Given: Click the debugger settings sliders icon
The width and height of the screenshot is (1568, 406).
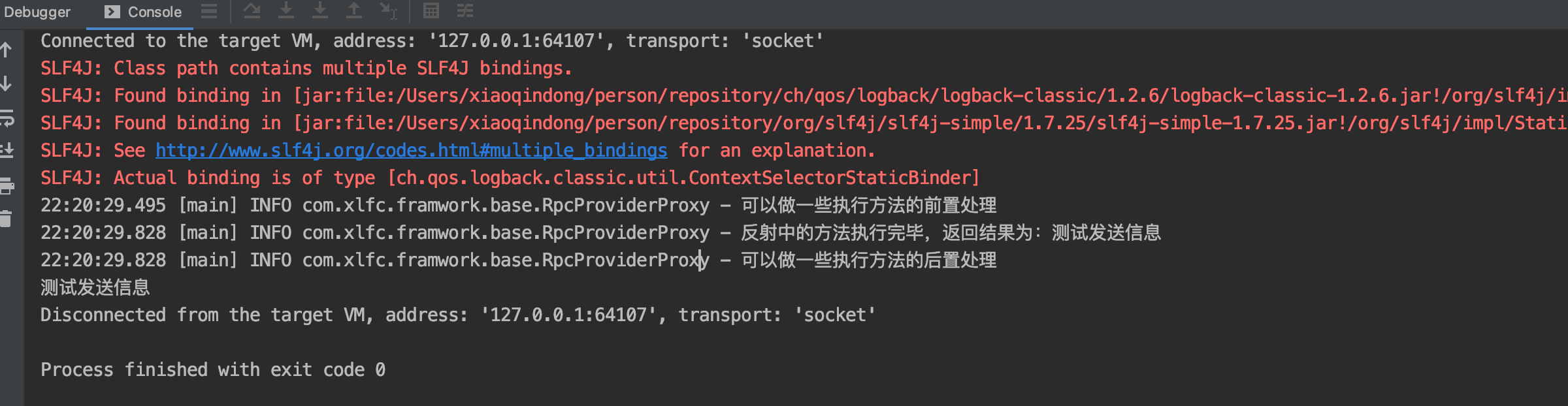Looking at the screenshot, I should pyautogui.click(x=465, y=11).
